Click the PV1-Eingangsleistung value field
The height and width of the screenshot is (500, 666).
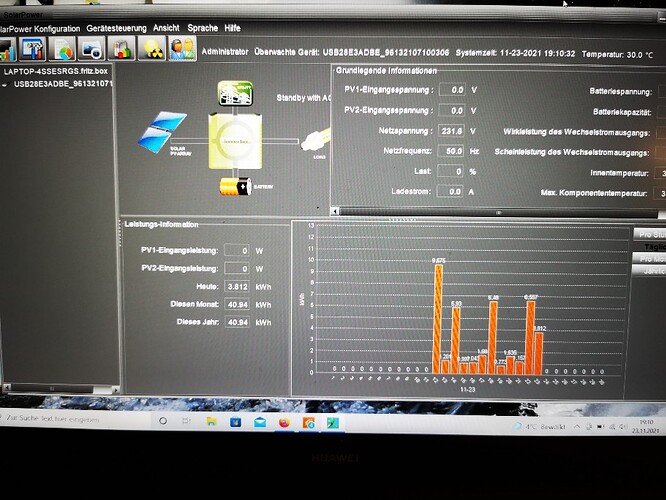(237, 251)
